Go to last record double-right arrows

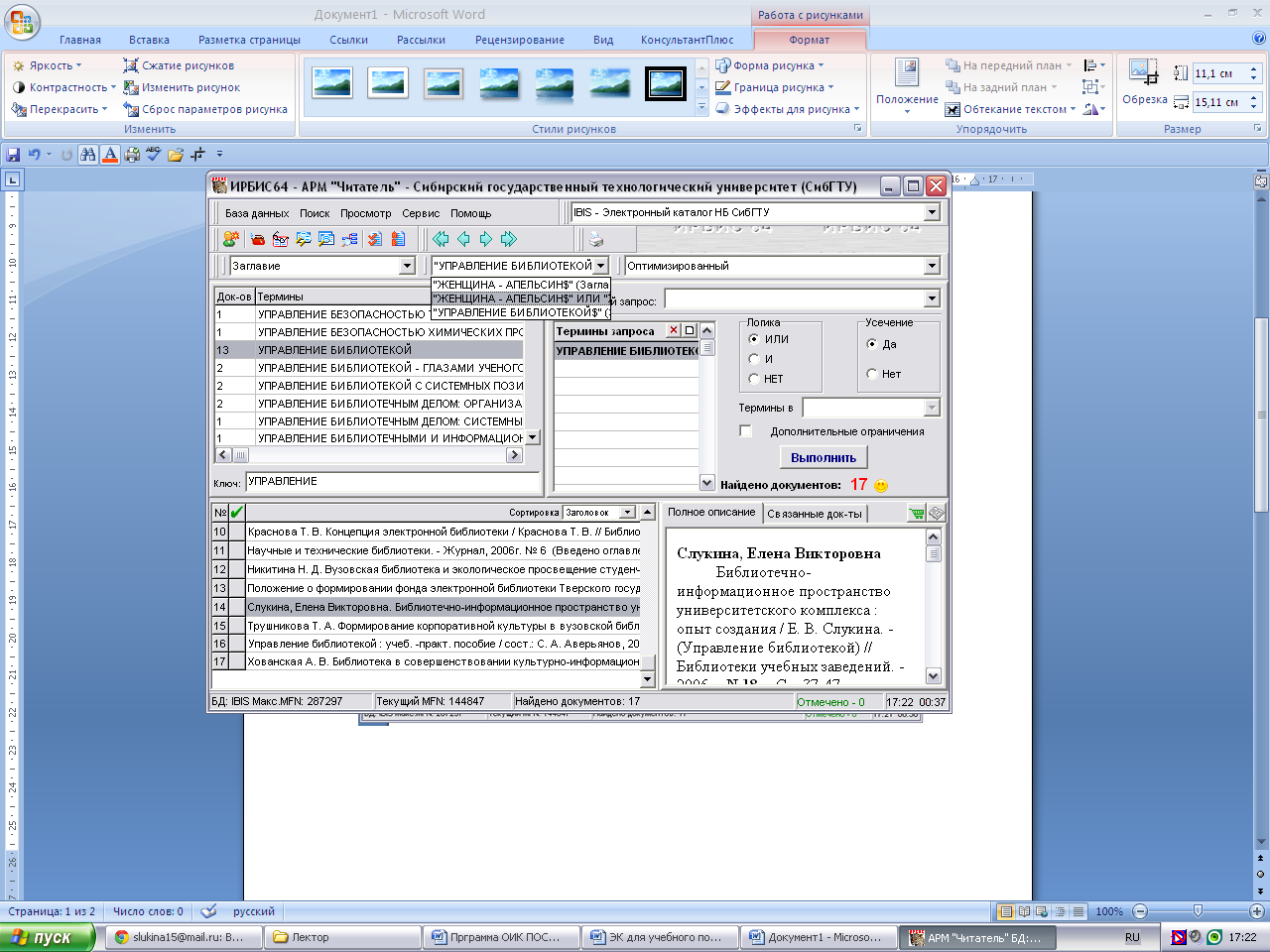tap(509, 239)
